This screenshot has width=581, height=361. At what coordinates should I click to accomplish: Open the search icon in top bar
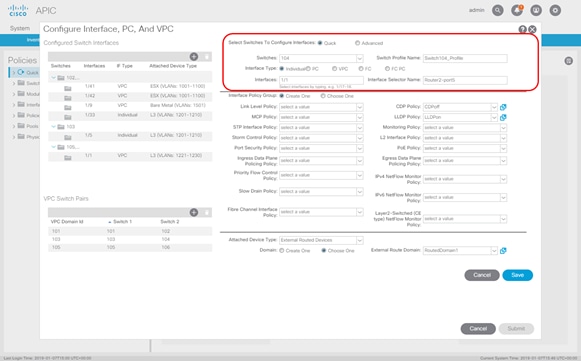pos(498,10)
